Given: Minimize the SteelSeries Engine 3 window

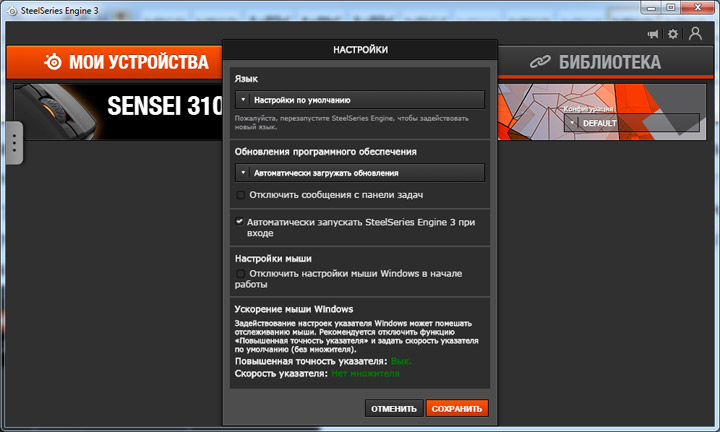Looking at the screenshot, I should pos(651,8).
